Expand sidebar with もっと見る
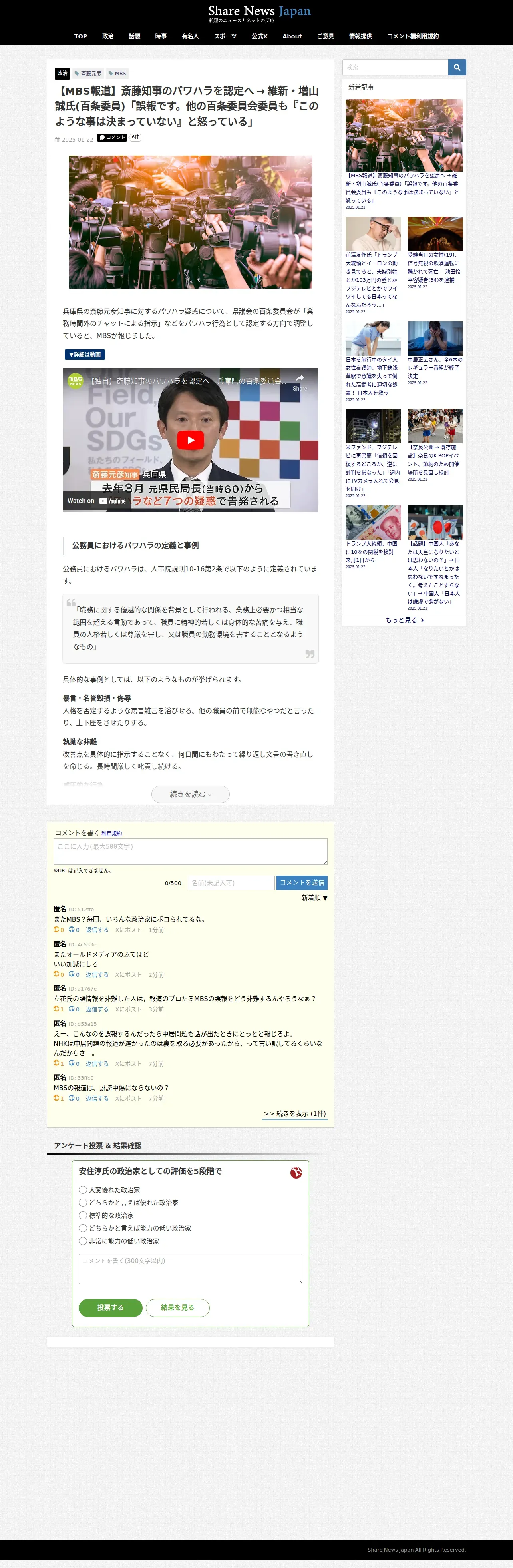Viewport: 513px width, 1568px height. click(404, 620)
